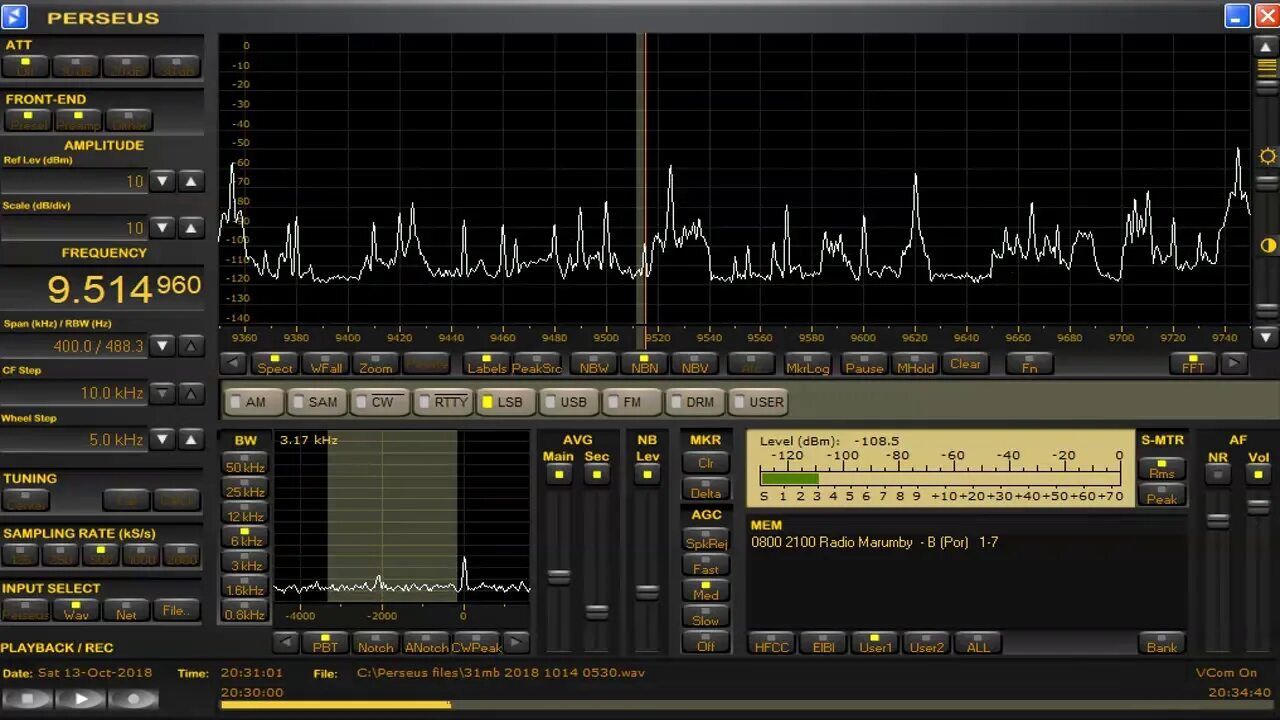Select the HFCC memory tab
The image size is (1280, 720).
pos(772,643)
